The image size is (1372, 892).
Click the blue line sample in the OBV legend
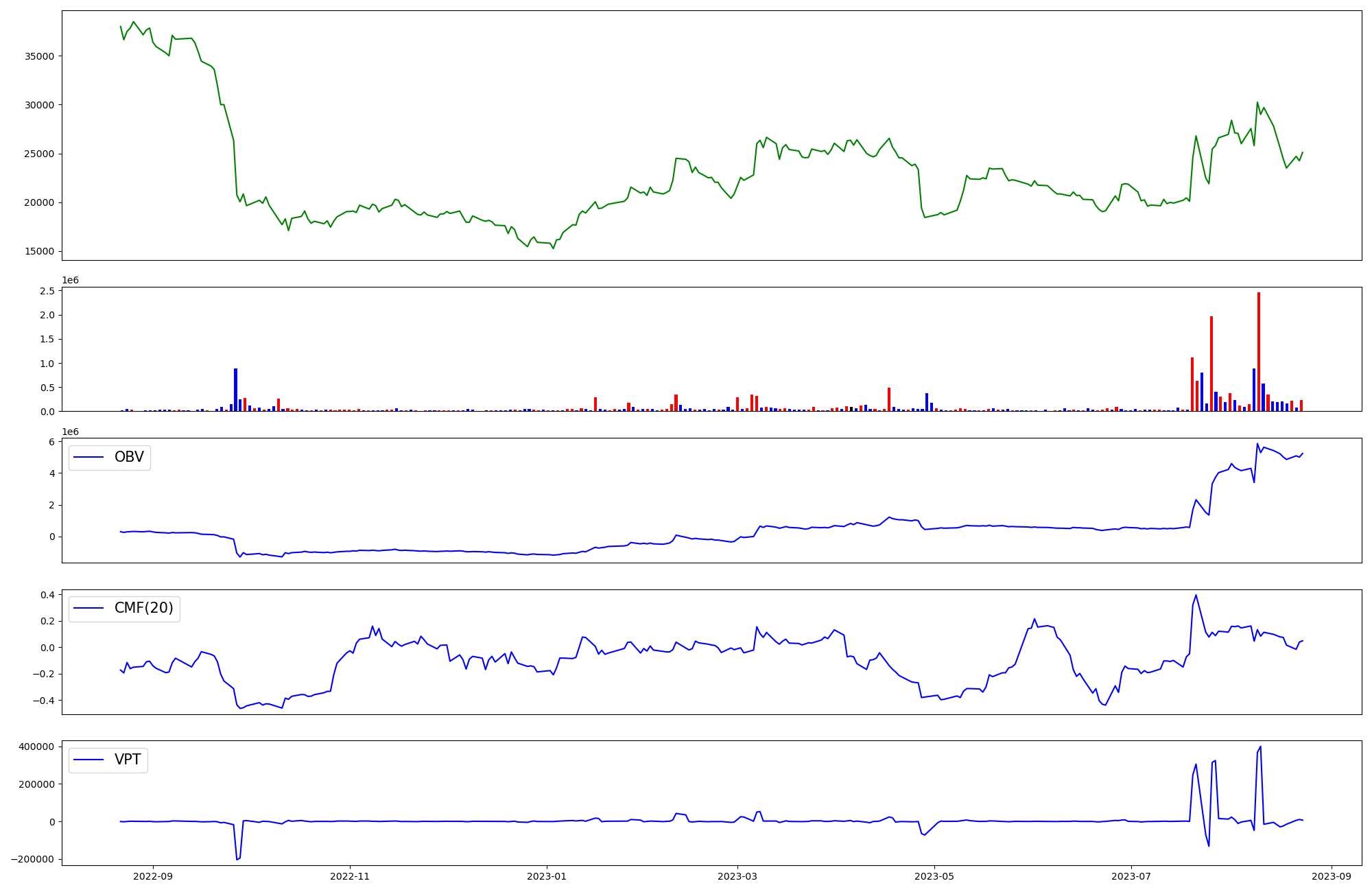[x=88, y=457]
